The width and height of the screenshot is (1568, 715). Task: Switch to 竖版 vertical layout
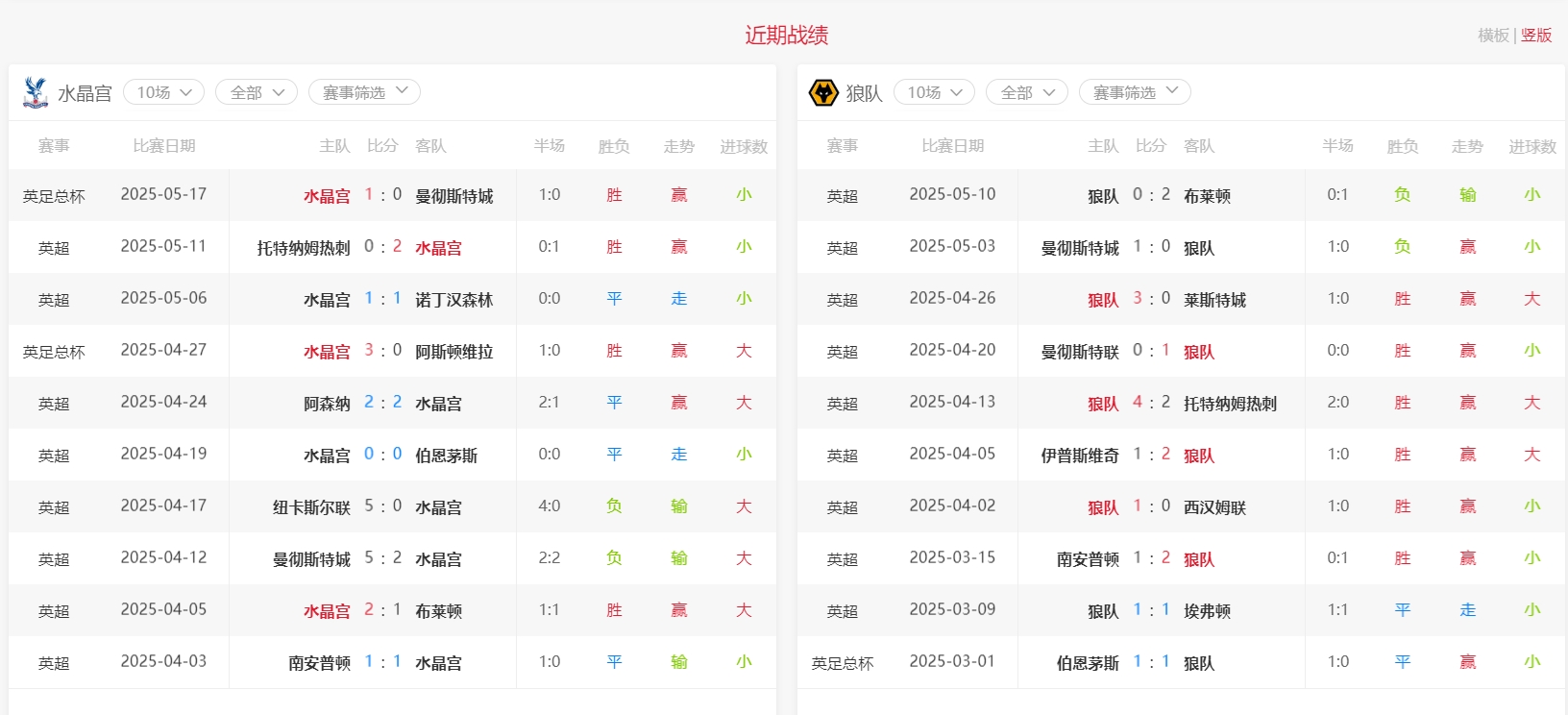(1536, 36)
